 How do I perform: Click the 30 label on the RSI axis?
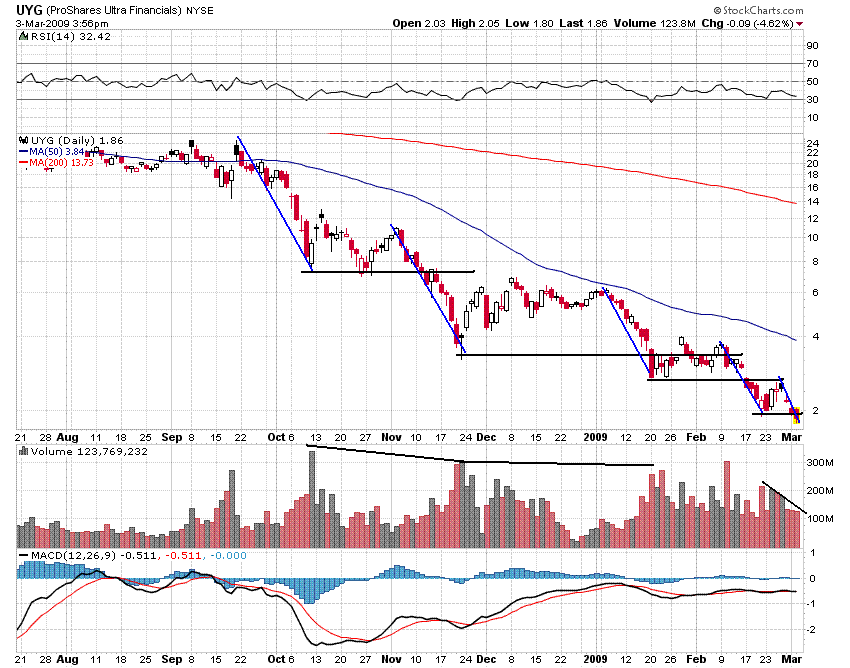point(812,100)
